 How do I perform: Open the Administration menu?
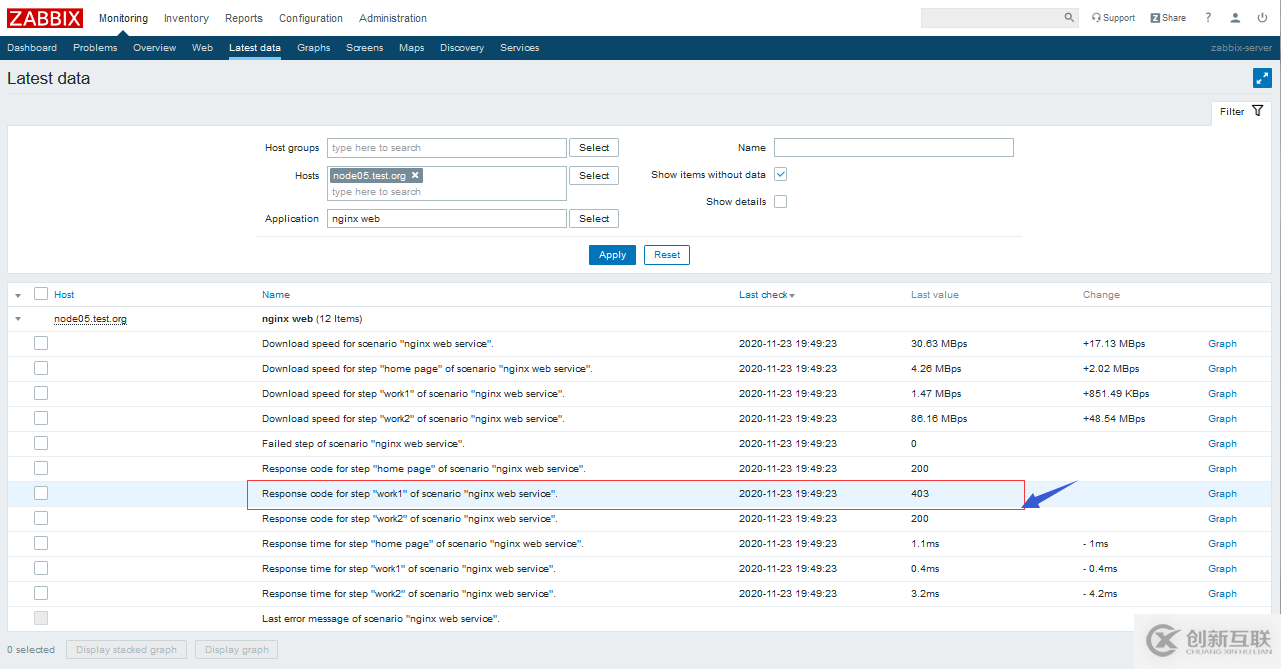pos(393,18)
